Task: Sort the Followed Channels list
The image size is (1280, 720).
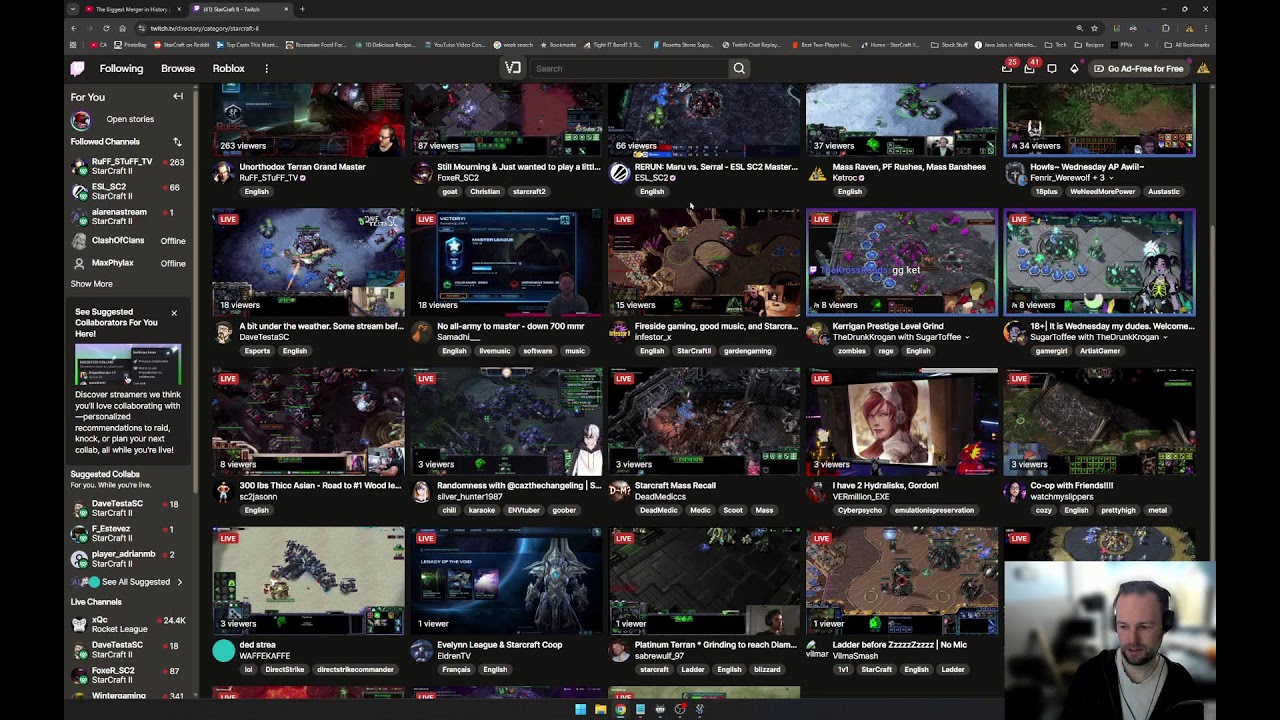Action: coord(177,142)
